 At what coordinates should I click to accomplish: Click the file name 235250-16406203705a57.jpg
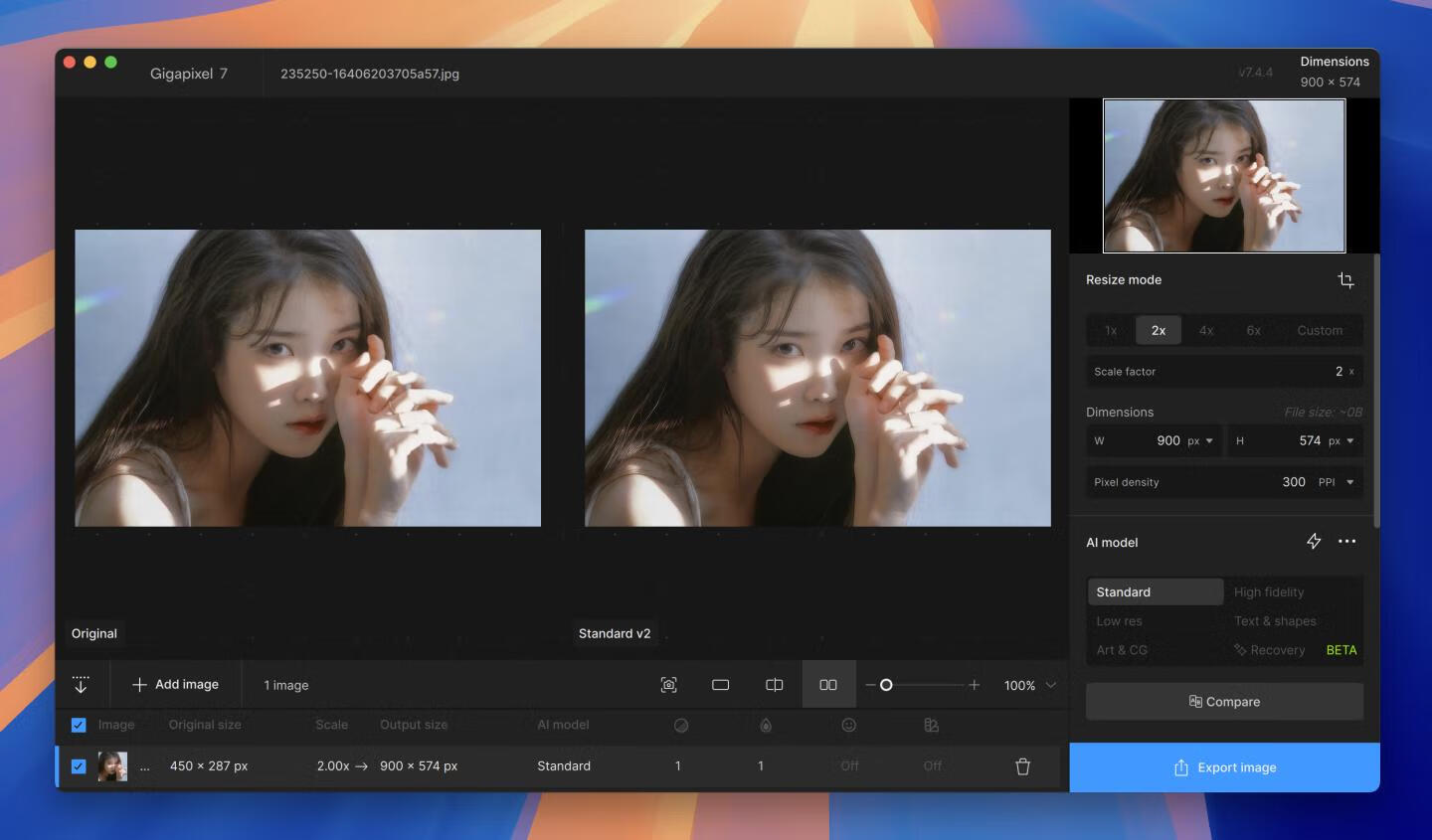point(370,74)
